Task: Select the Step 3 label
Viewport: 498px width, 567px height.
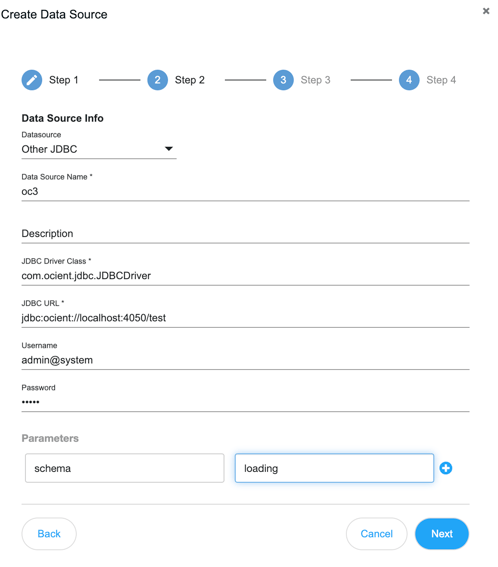Action: 315,80
